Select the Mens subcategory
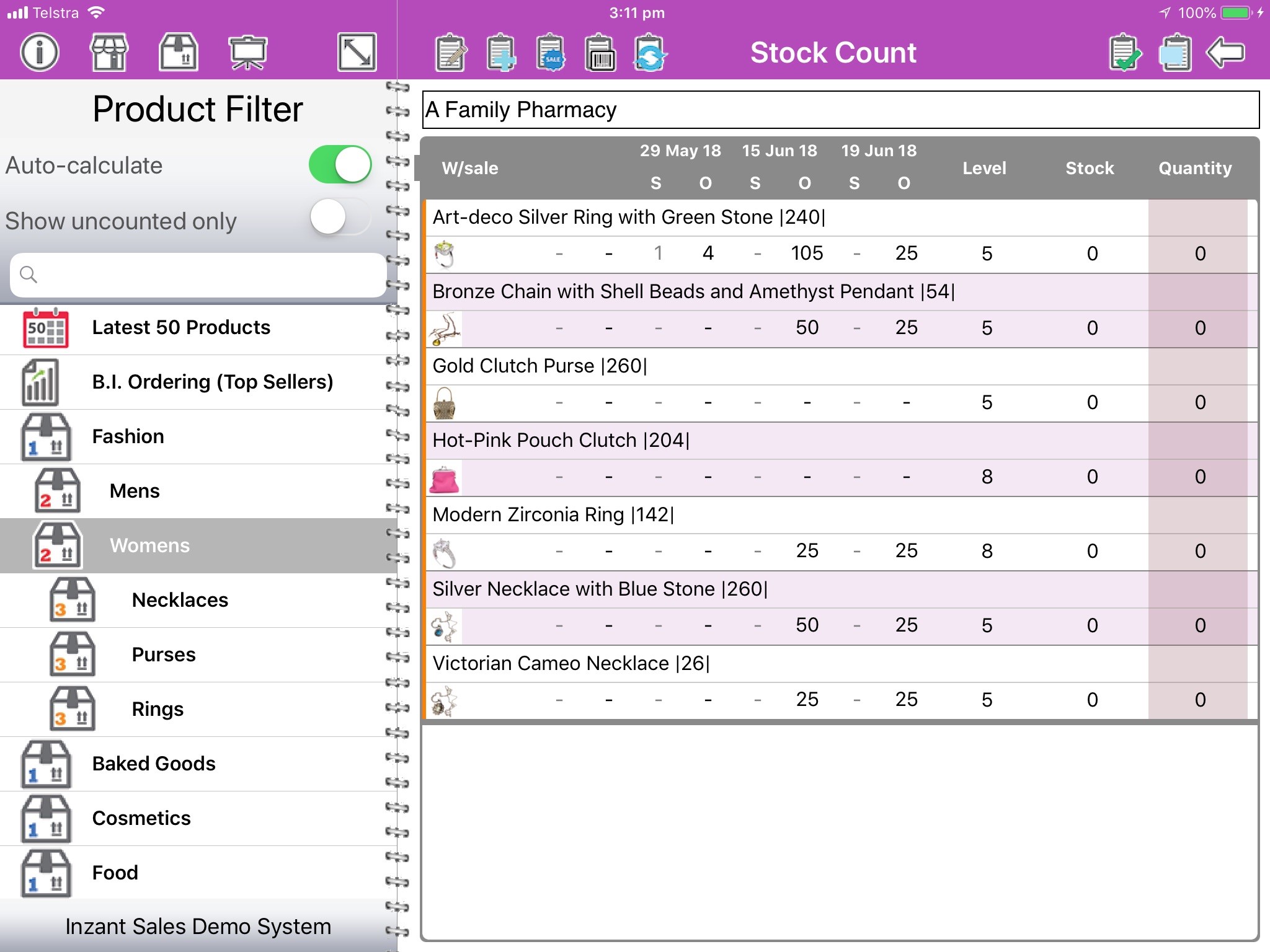The width and height of the screenshot is (1270, 952). click(135, 491)
